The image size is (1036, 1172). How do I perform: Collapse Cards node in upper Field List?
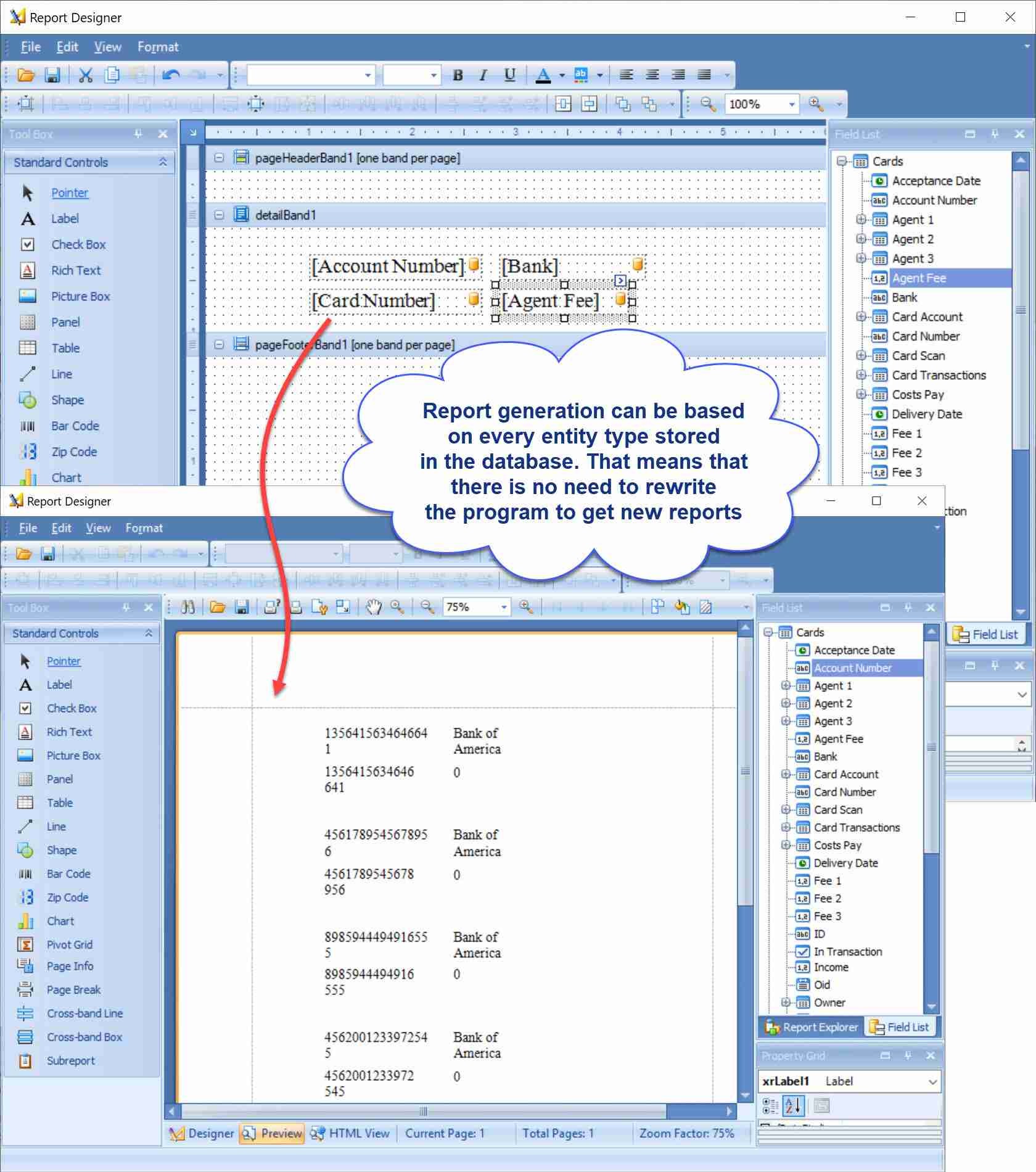point(841,161)
